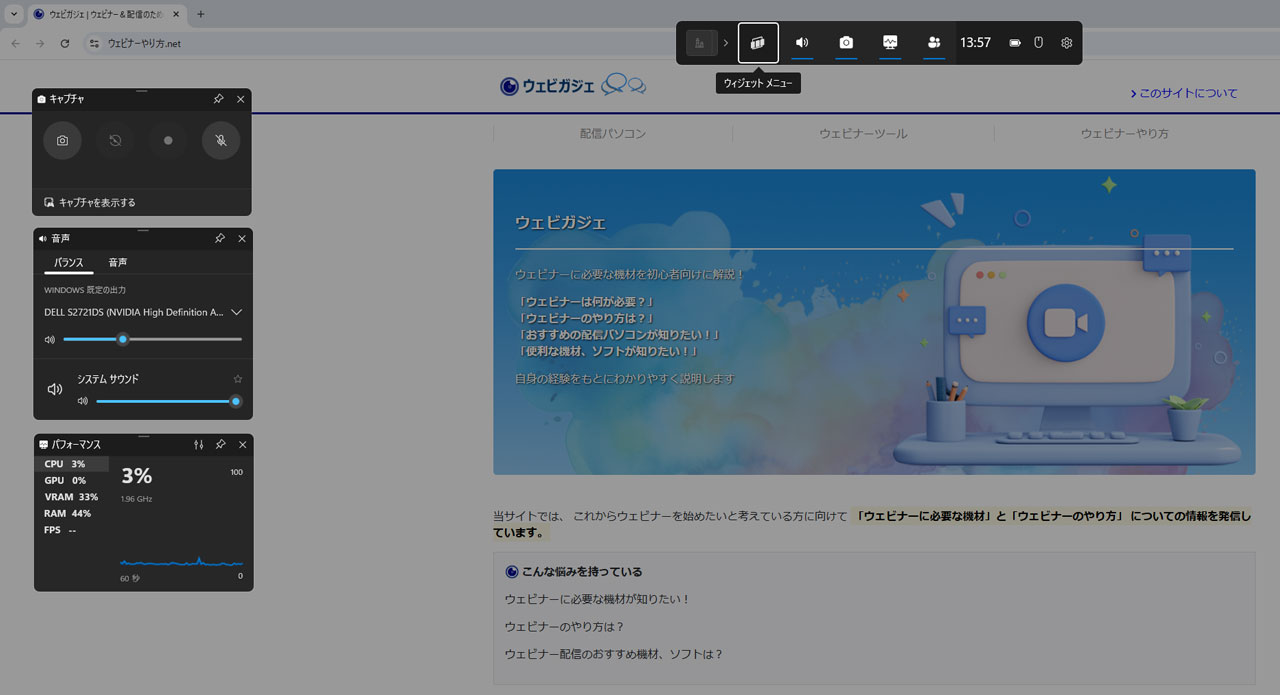Click the mouse click-through icon on the toolbar
This screenshot has height=695, width=1280.
click(x=1038, y=42)
